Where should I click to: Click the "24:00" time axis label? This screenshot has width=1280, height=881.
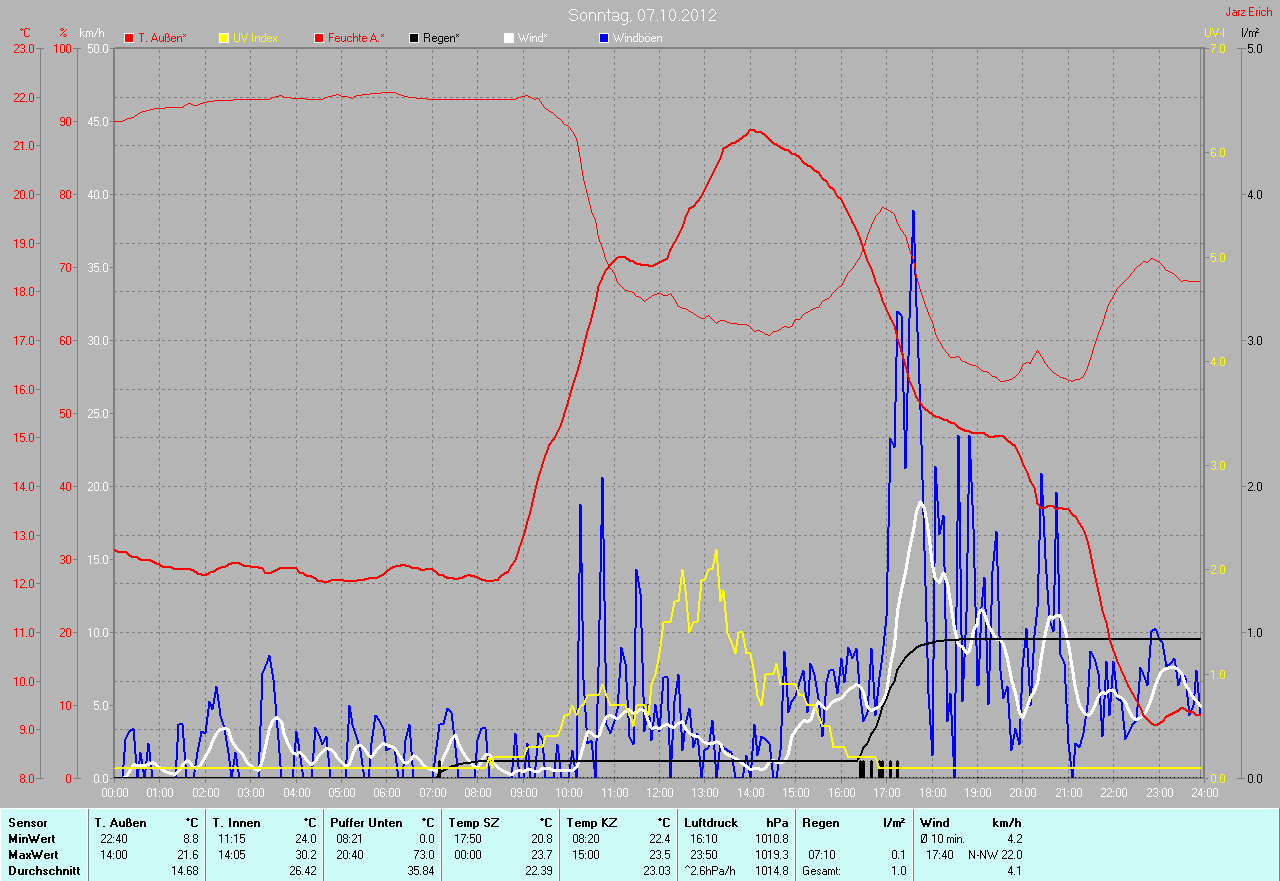tap(1204, 793)
